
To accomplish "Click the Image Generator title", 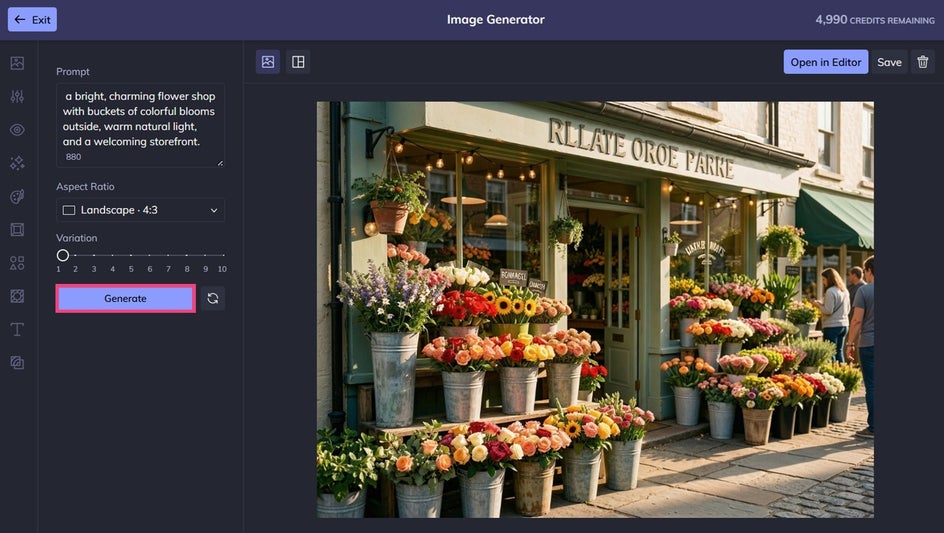I will pos(495,19).
